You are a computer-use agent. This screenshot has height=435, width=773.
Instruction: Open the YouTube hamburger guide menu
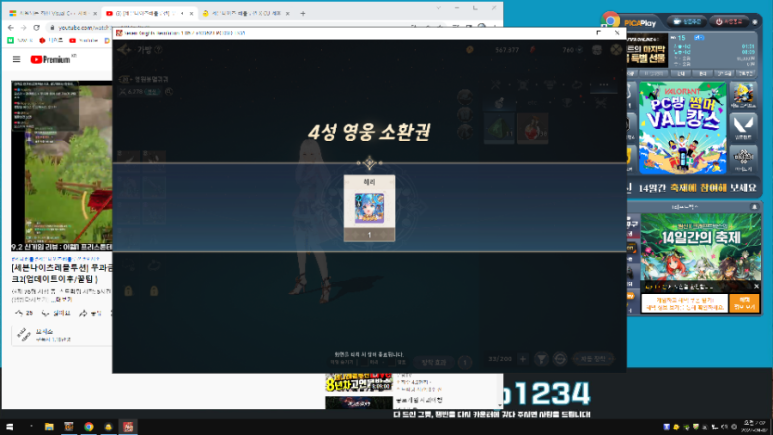click(16, 59)
